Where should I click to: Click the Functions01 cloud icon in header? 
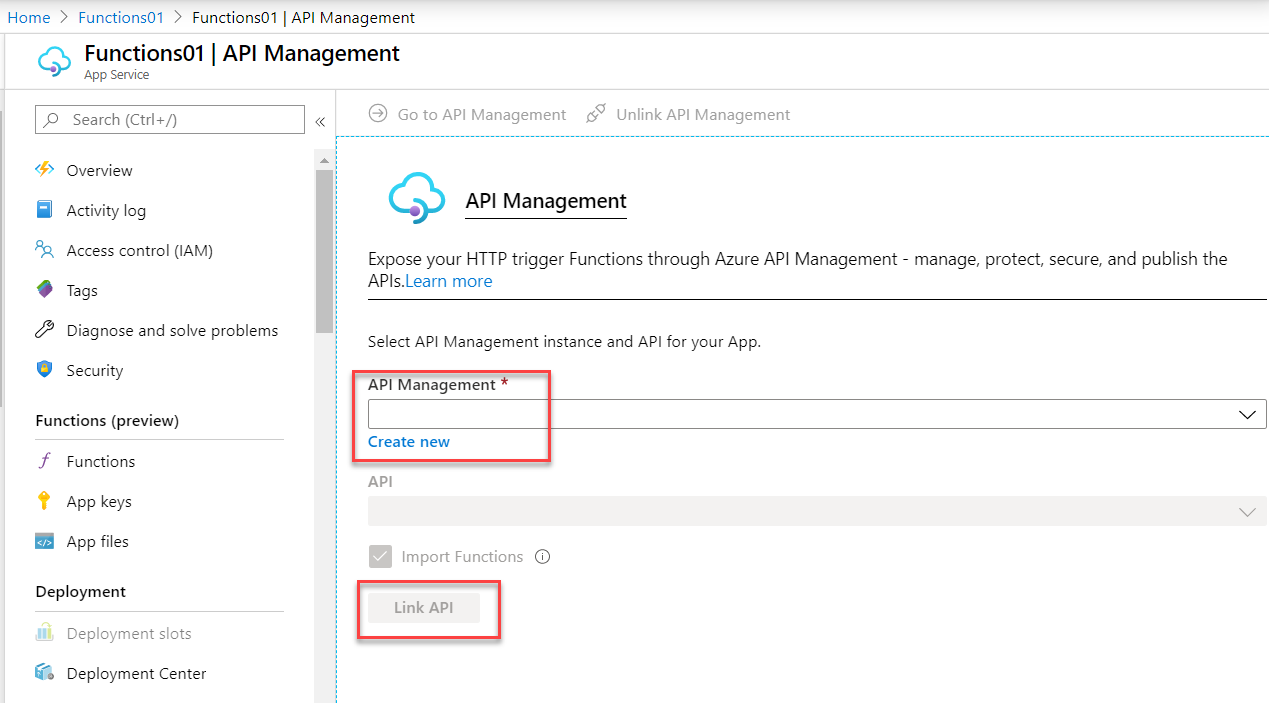pyautogui.click(x=54, y=62)
